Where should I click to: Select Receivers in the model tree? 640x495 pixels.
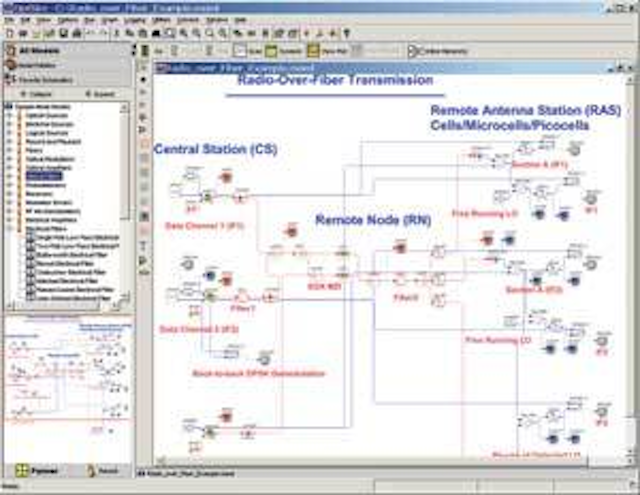pos(39,194)
